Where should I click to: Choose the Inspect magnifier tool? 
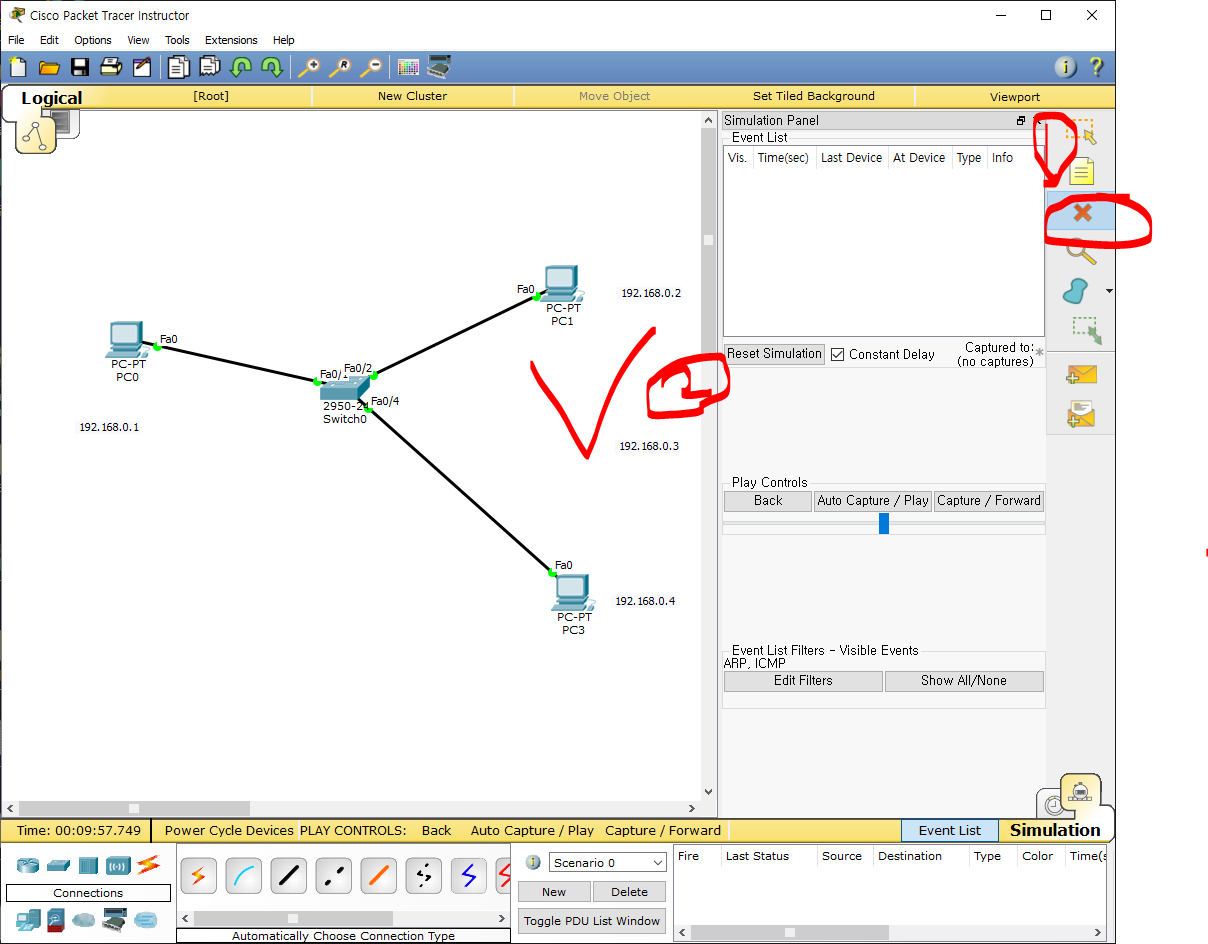tap(1080, 251)
